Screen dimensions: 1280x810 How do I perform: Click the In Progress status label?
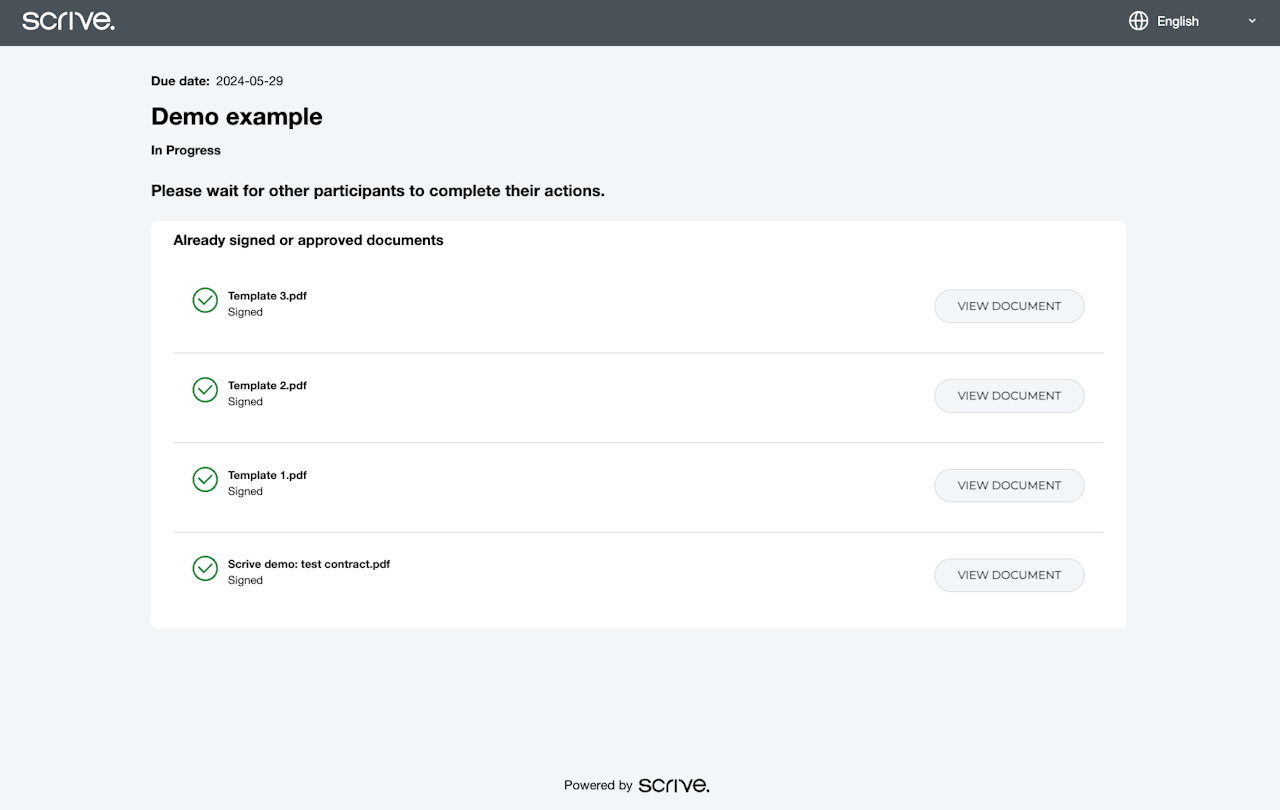point(186,151)
